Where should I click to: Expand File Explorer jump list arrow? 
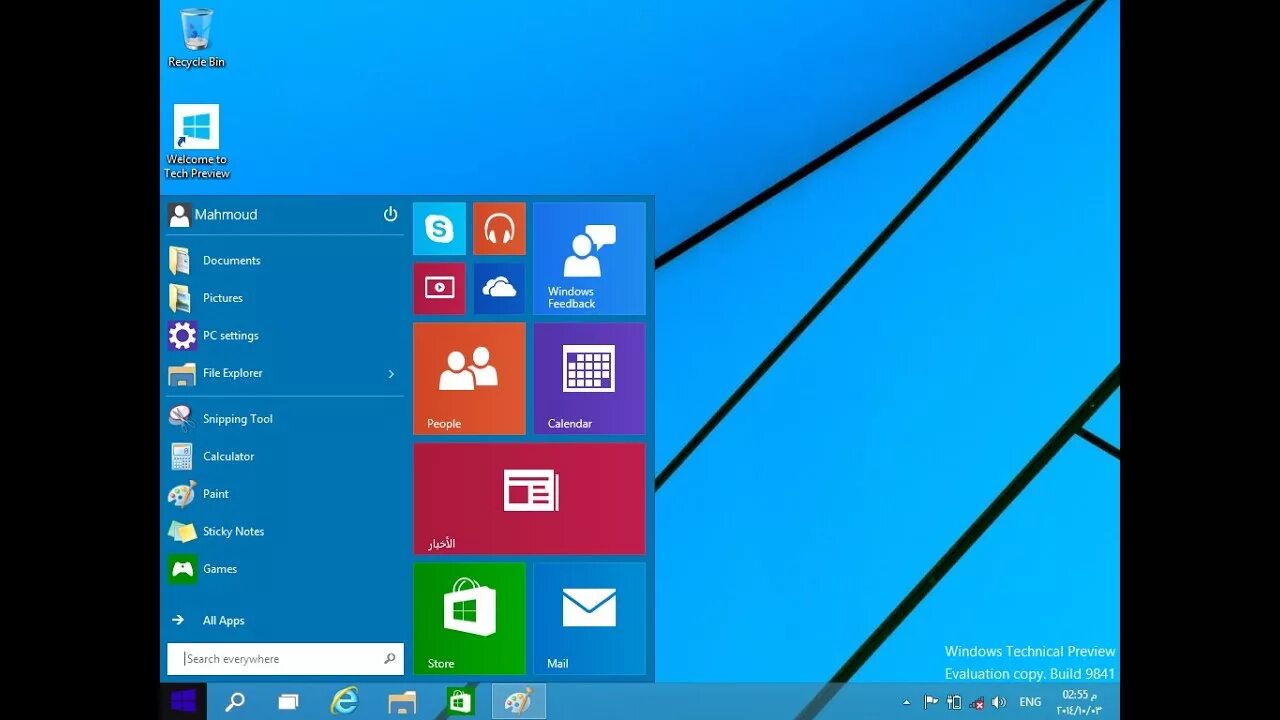click(x=391, y=374)
